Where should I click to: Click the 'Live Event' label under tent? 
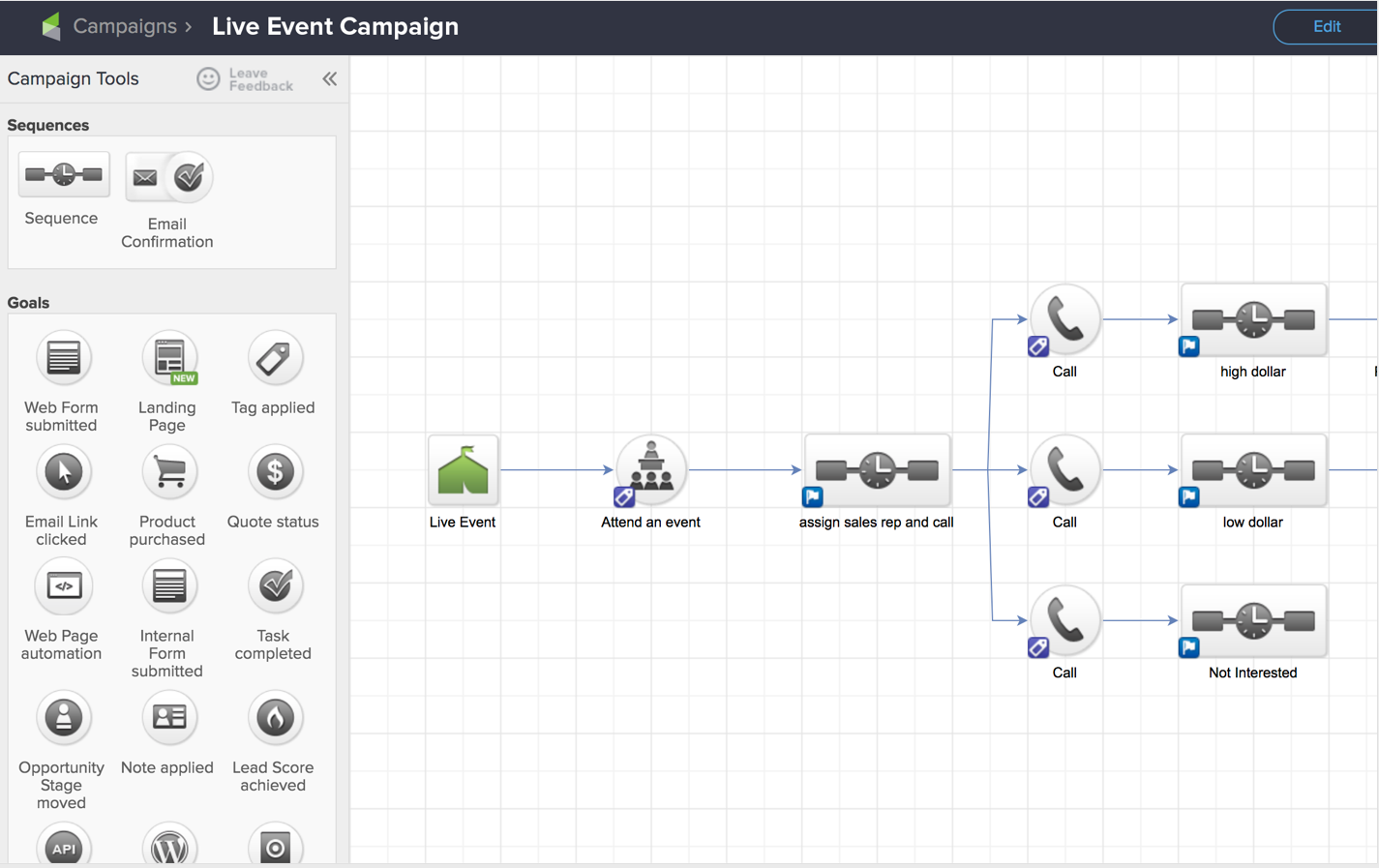463,523
